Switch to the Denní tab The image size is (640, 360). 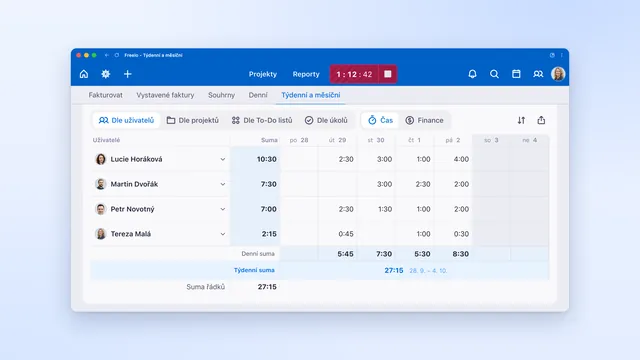[x=258, y=95]
